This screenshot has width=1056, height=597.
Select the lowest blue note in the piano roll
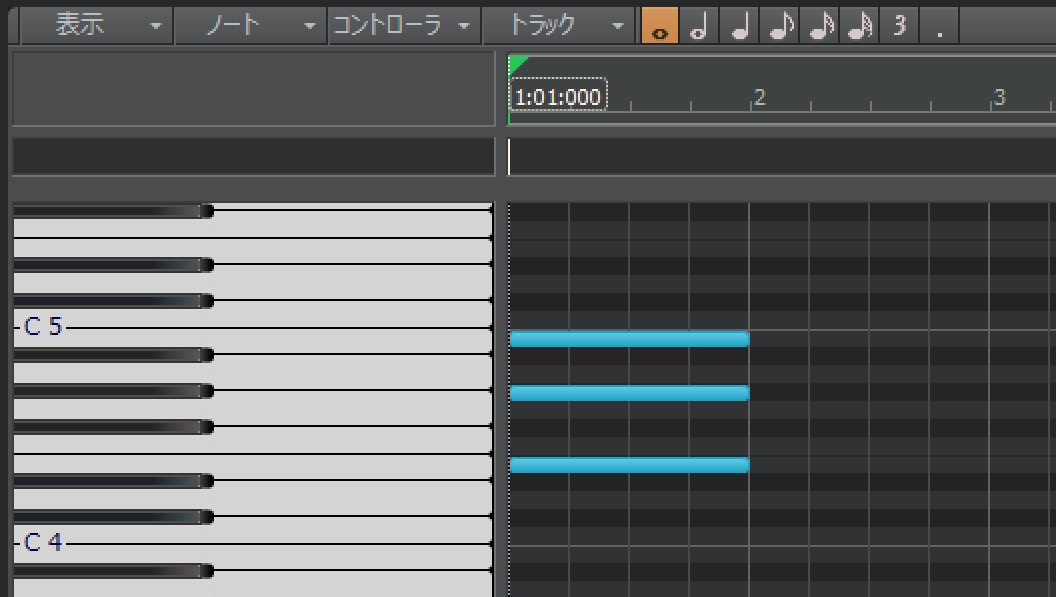point(628,464)
